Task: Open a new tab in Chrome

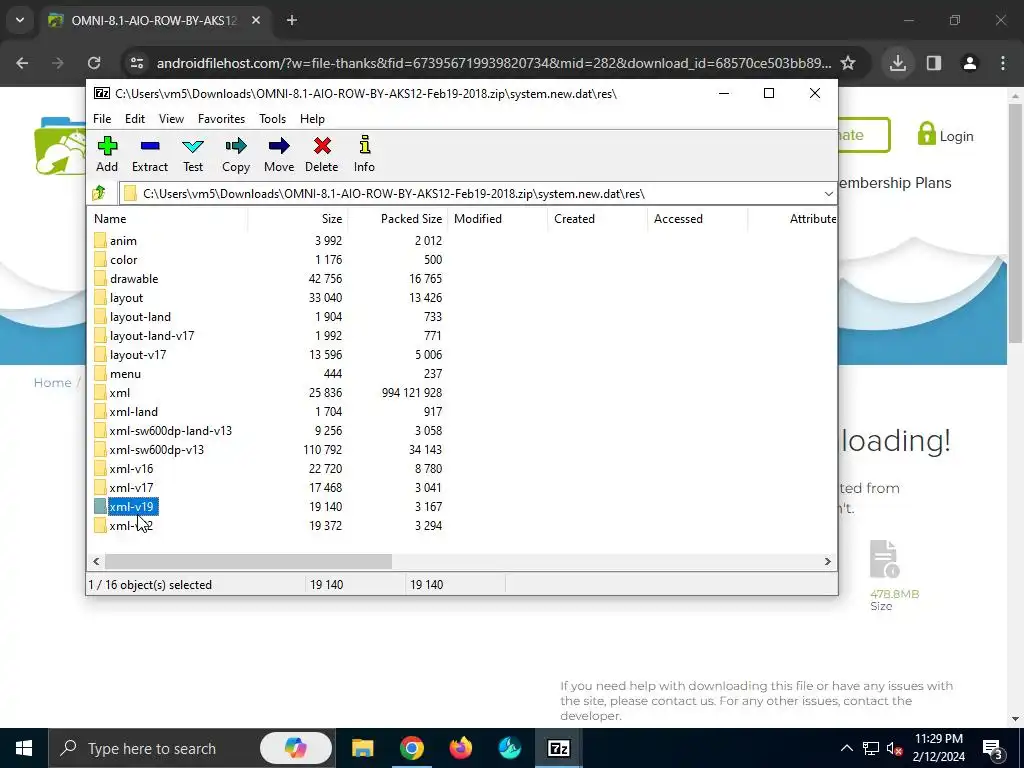Action: coord(292,20)
